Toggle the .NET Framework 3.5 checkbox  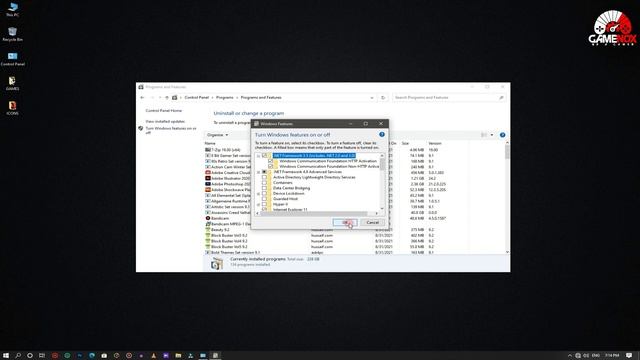coord(264,156)
